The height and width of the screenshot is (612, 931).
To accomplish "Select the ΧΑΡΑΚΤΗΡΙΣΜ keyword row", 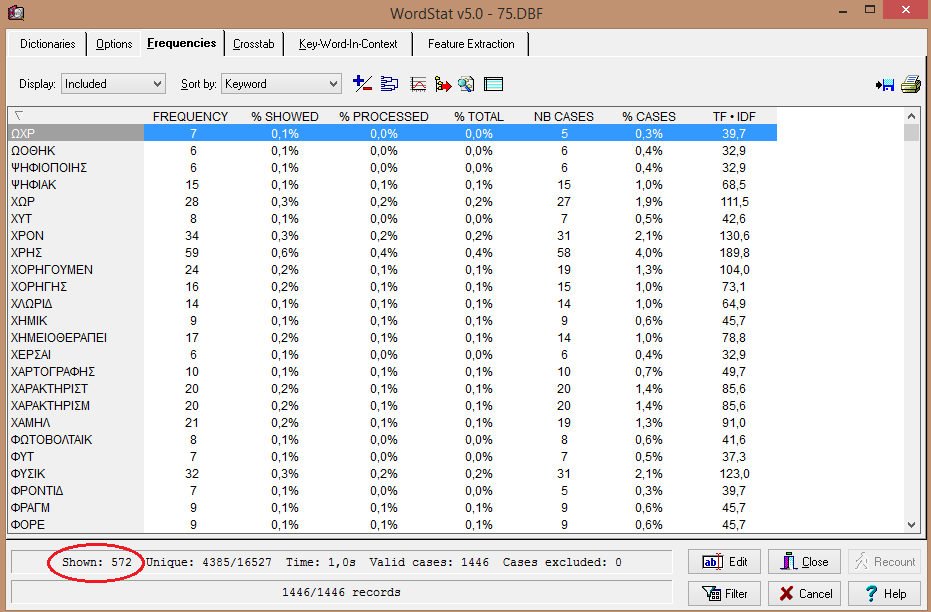I will click(x=392, y=405).
